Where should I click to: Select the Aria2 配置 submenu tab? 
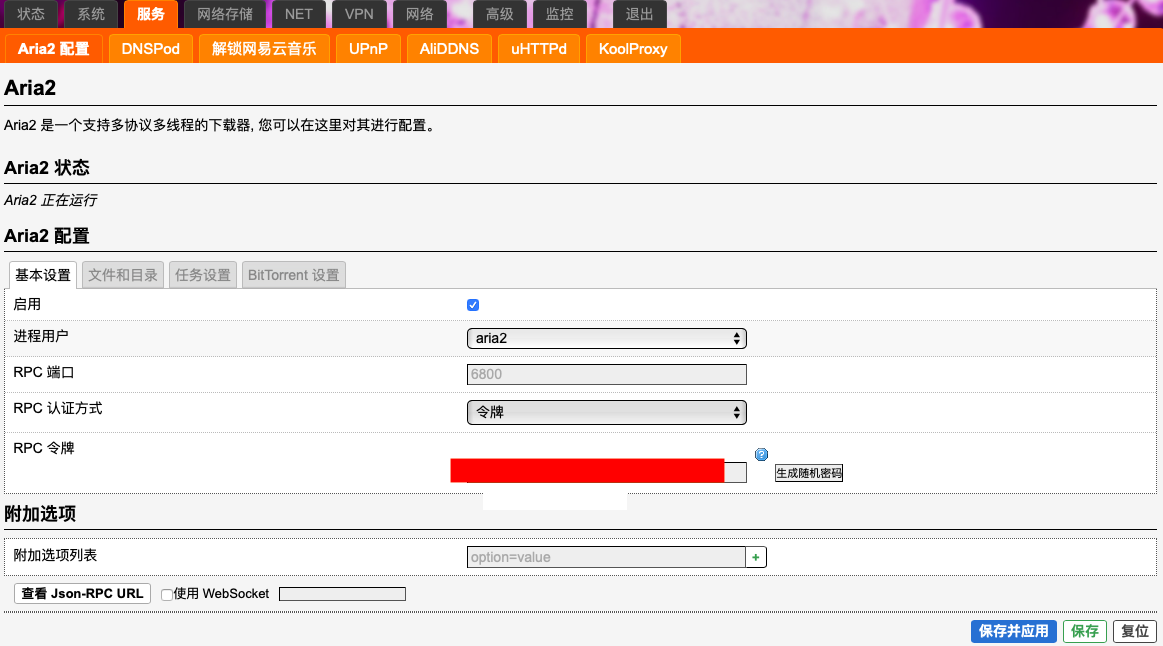pos(53,49)
